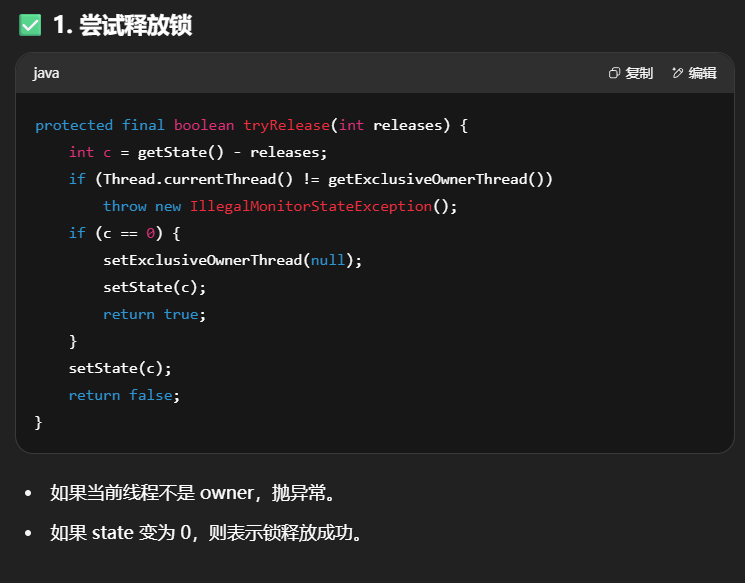The image size is (745, 583).
Task: Click the copy icon in code header
Action: coord(615,73)
